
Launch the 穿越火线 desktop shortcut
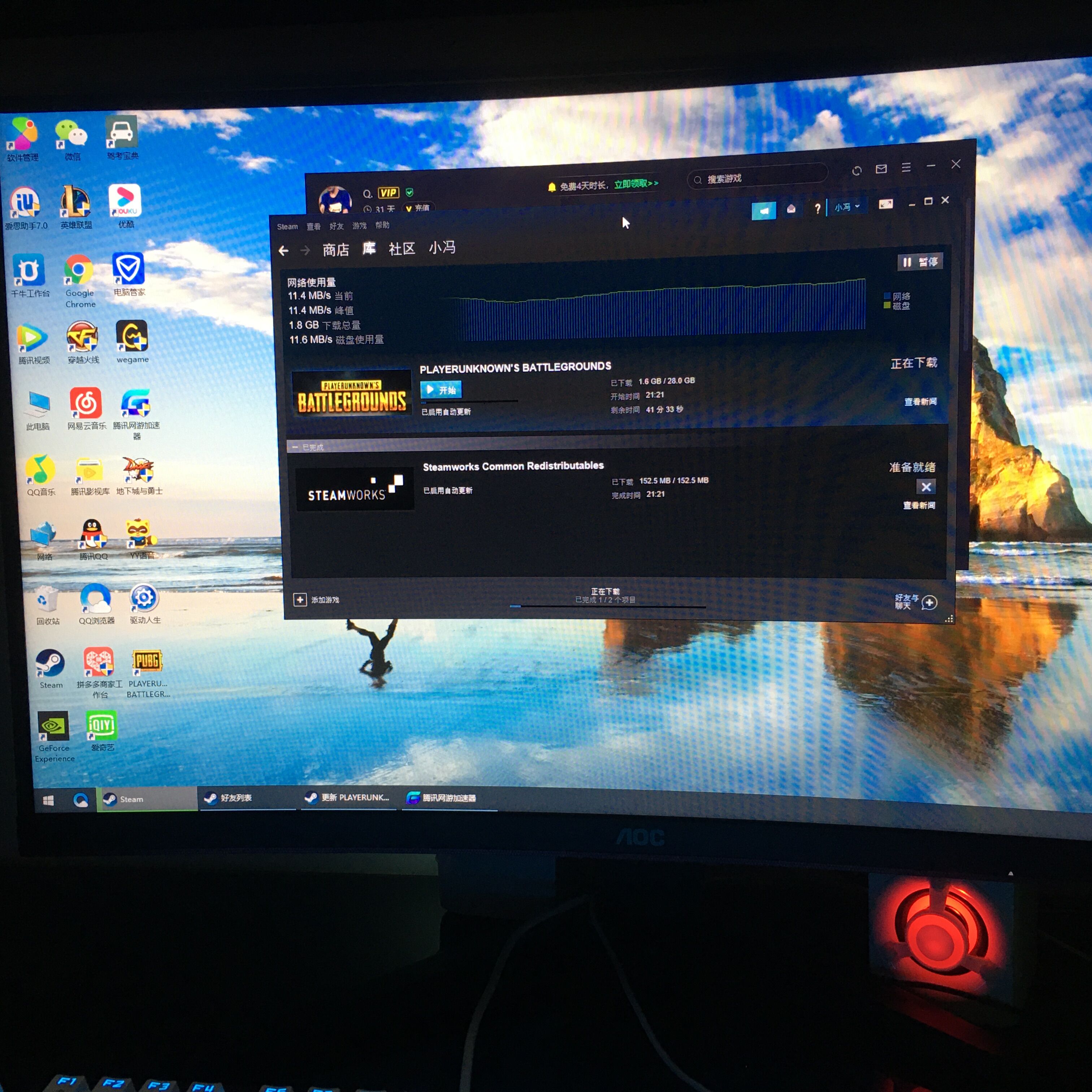pos(83,337)
